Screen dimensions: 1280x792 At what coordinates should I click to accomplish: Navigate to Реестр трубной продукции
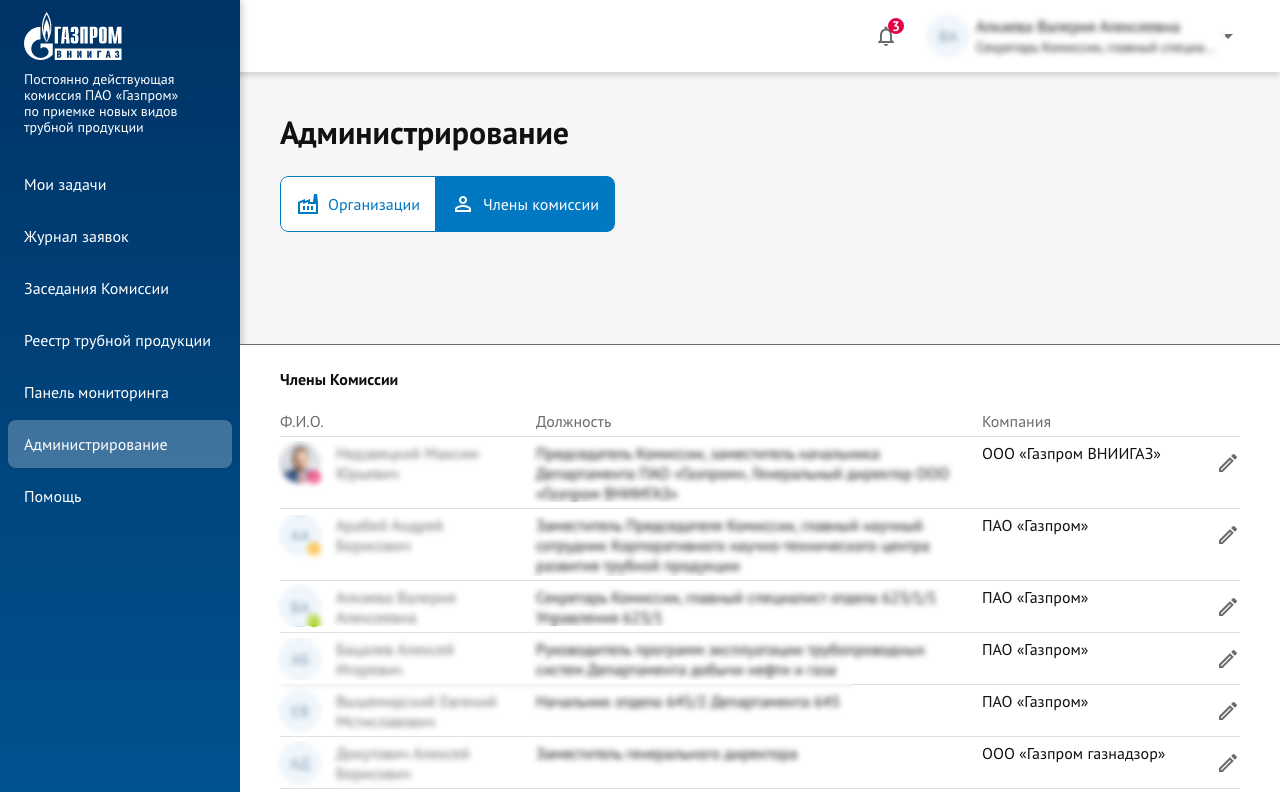pyautogui.click(x=117, y=341)
